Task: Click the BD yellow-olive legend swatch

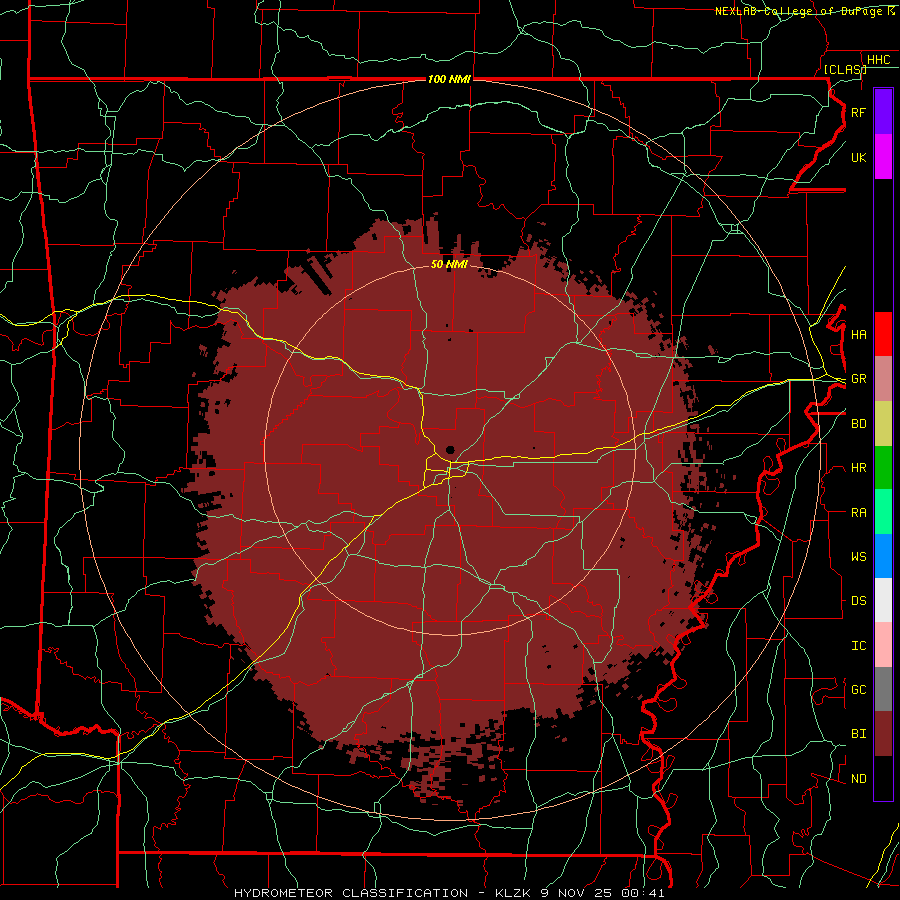Action: [x=883, y=424]
